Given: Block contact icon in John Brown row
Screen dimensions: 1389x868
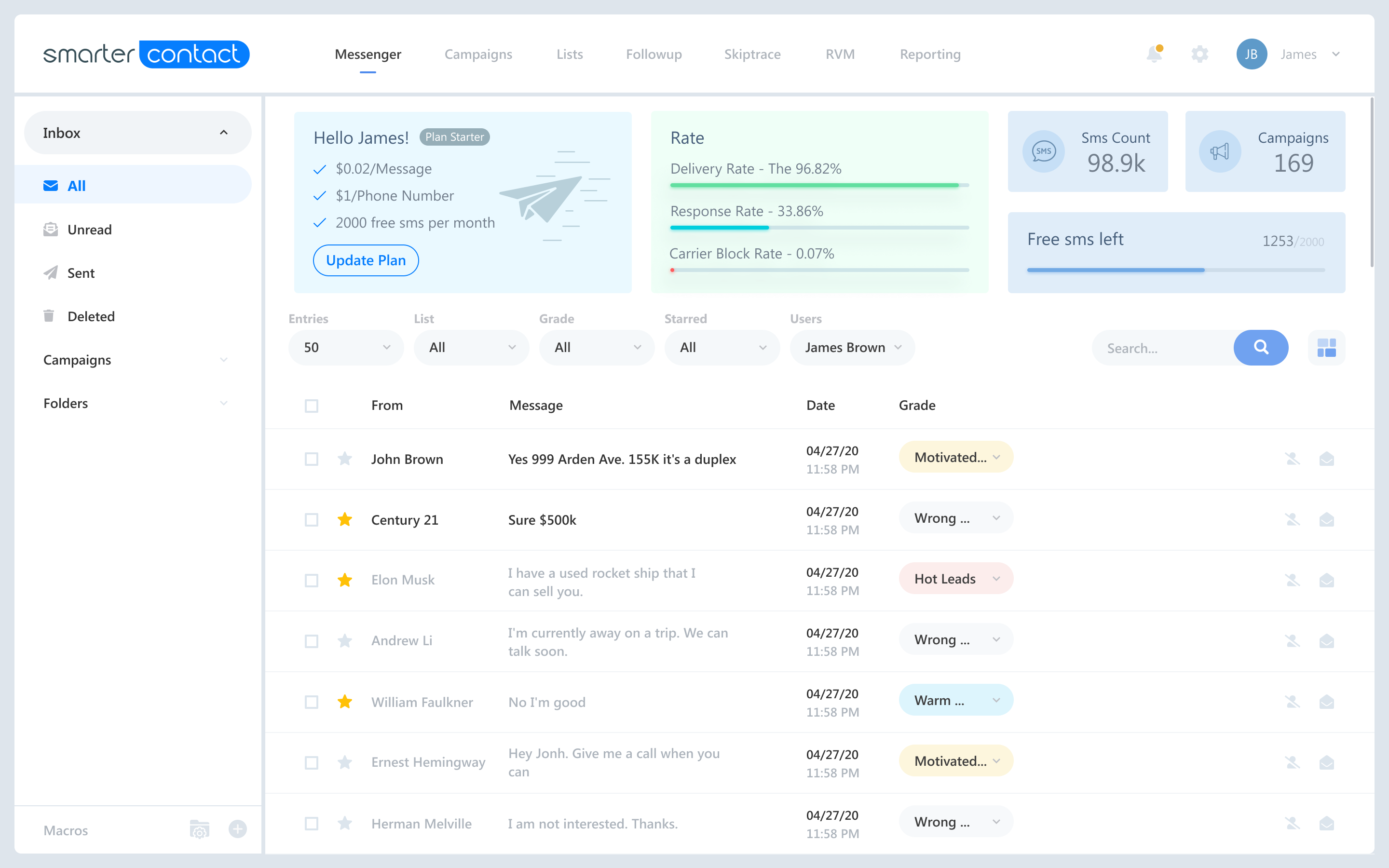Looking at the screenshot, I should [x=1292, y=459].
